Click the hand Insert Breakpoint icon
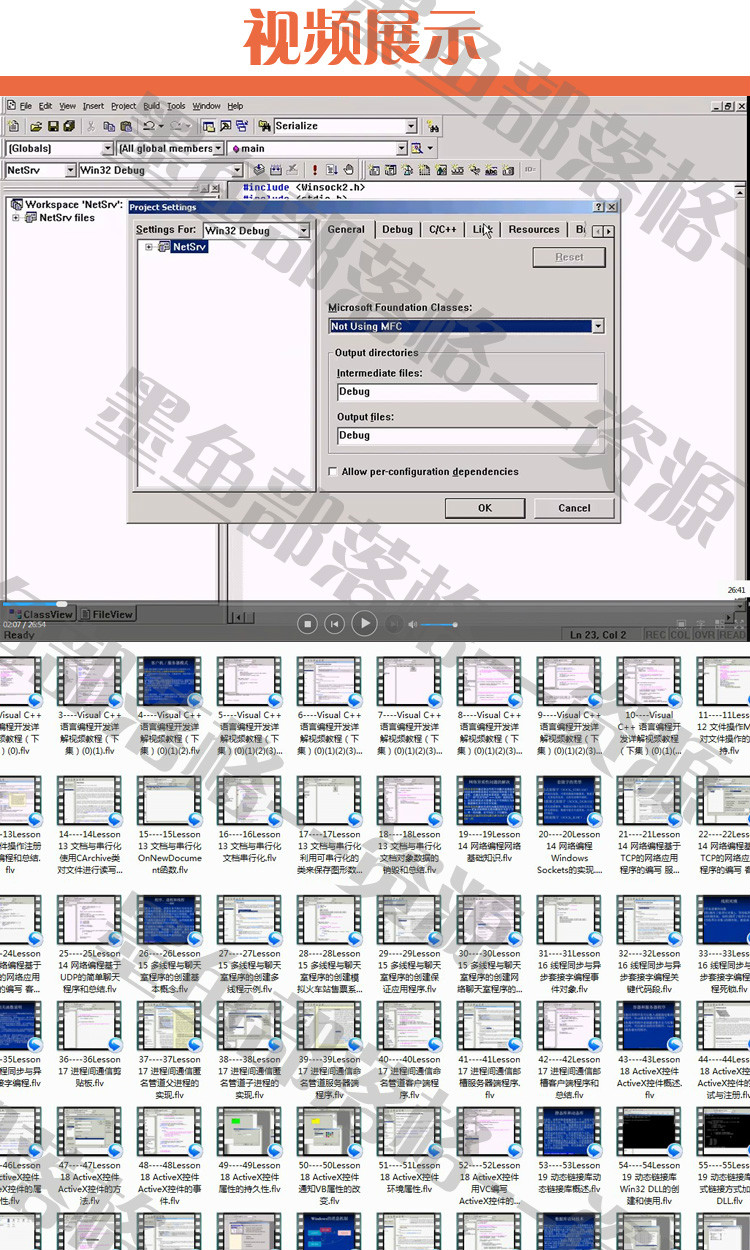Image resolution: width=750 pixels, height=1250 pixels. (x=348, y=170)
